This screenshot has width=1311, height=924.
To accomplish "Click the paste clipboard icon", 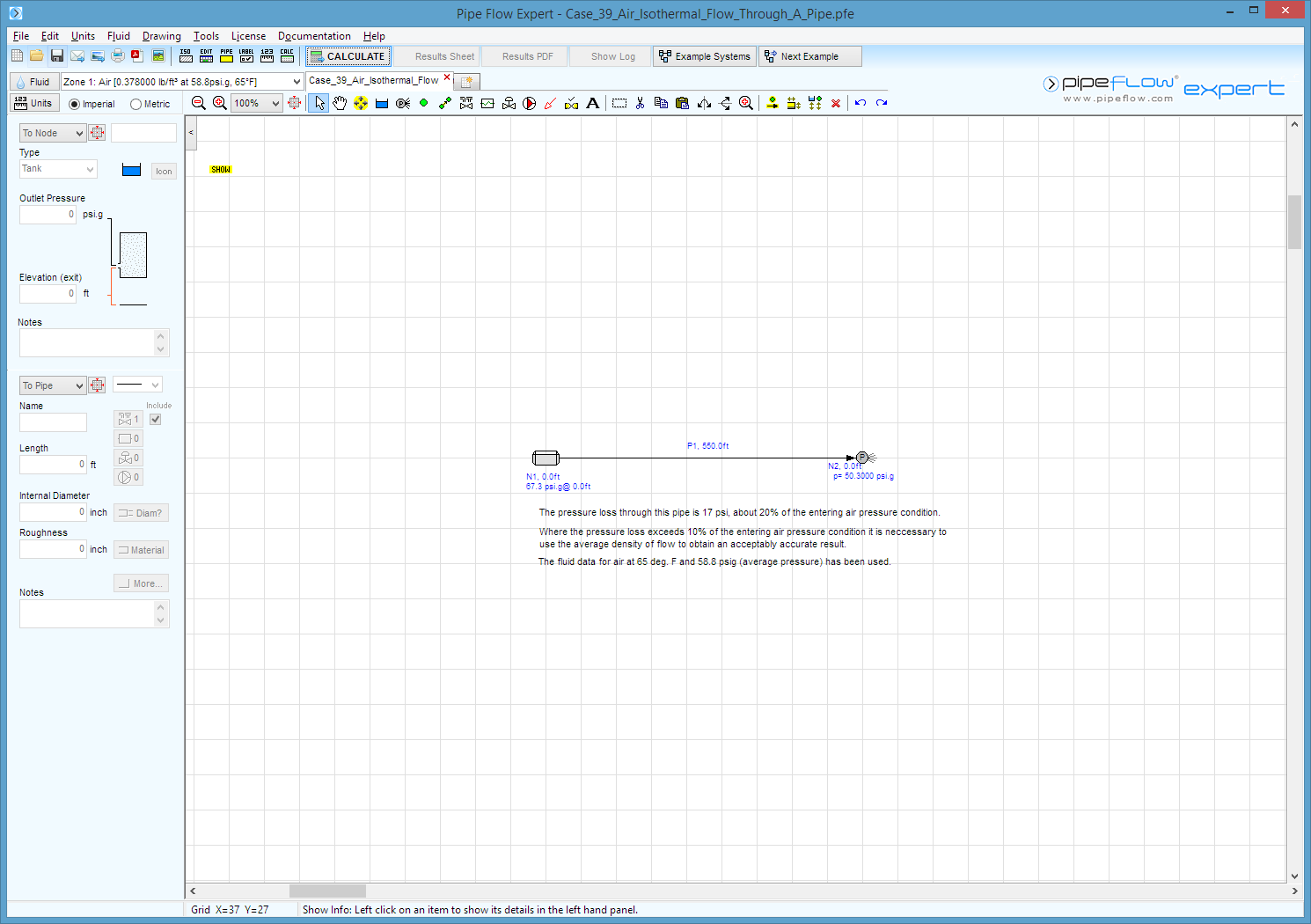I will click(x=682, y=103).
